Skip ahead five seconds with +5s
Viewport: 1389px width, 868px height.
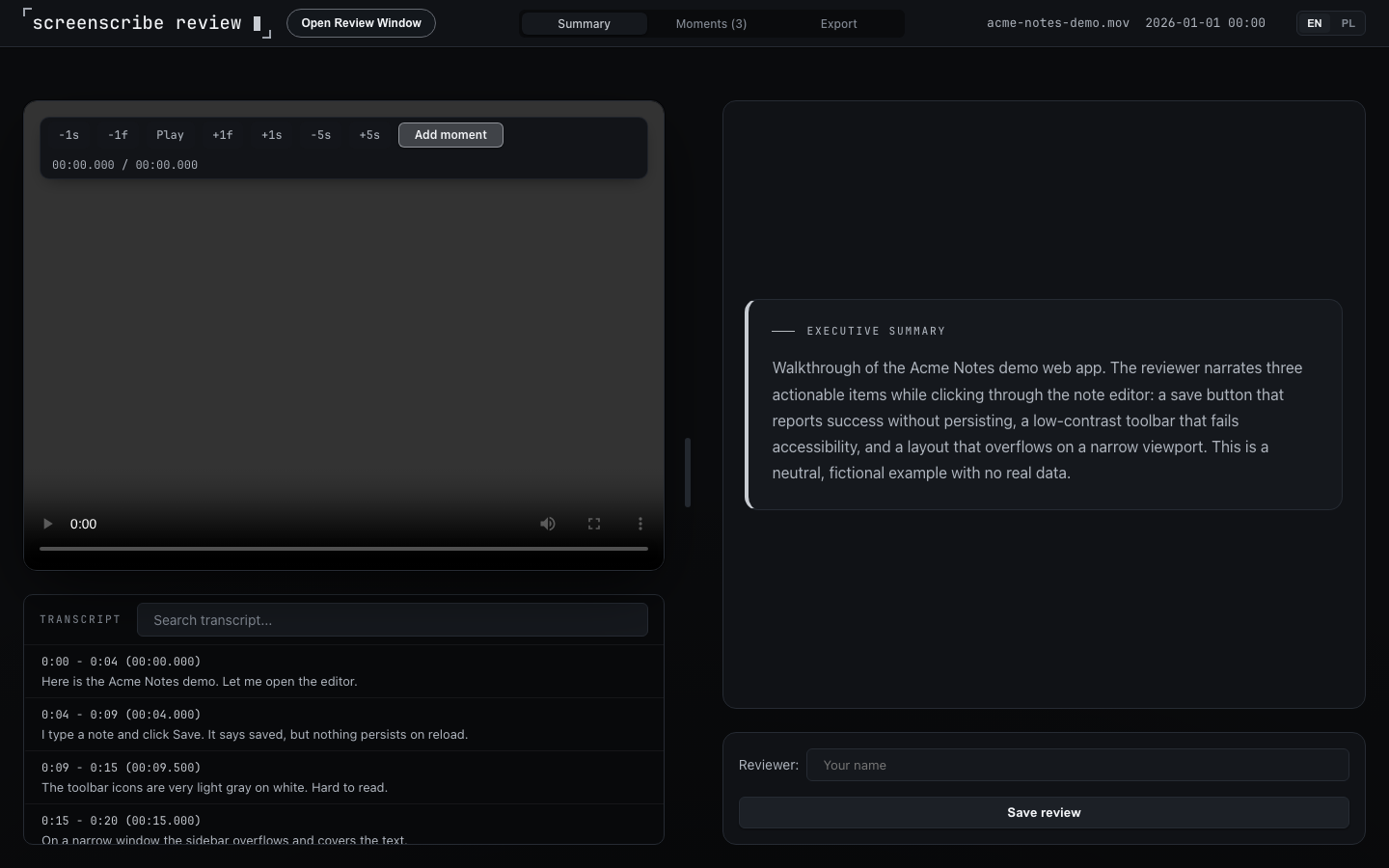(369, 135)
